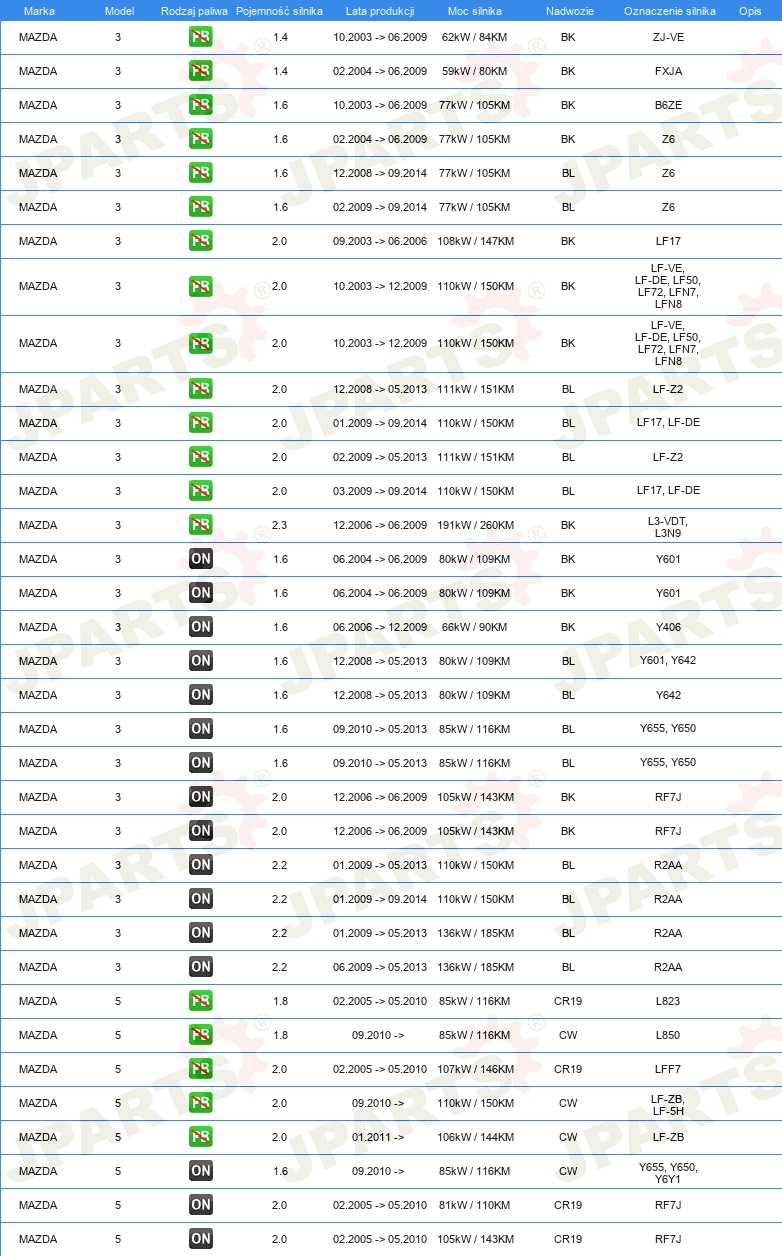Click the PB icon in the 02.2009 Z6 row
The width and height of the screenshot is (782, 1256).
point(201,208)
